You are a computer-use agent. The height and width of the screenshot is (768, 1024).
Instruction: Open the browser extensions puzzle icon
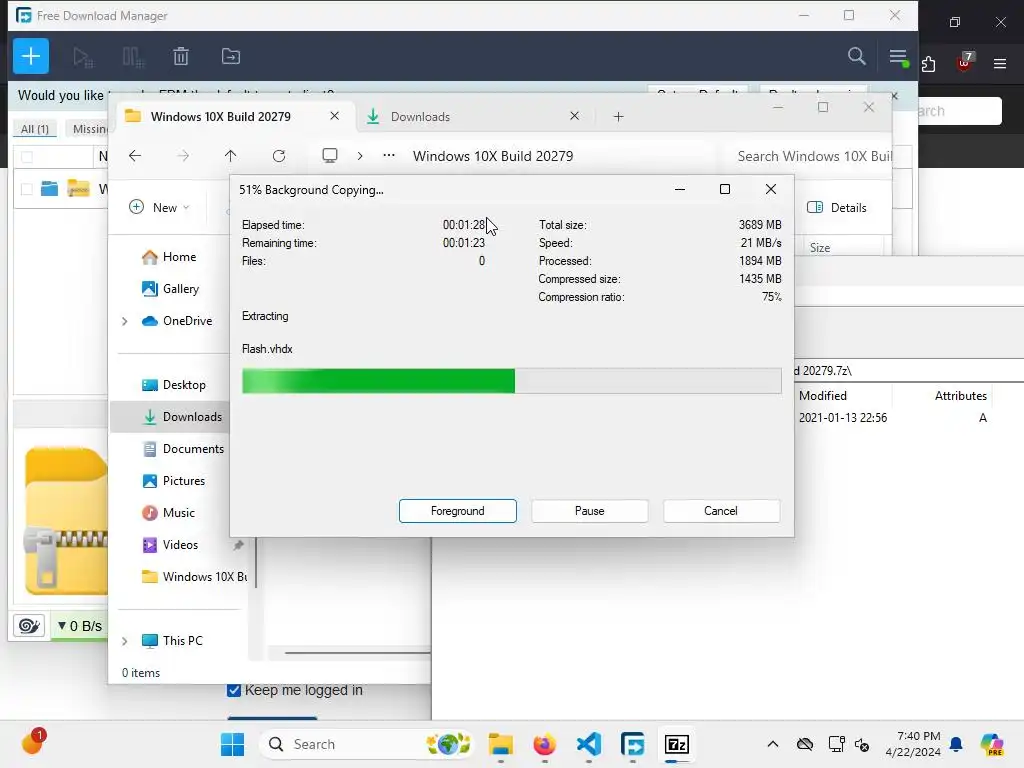(x=928, y=63)
